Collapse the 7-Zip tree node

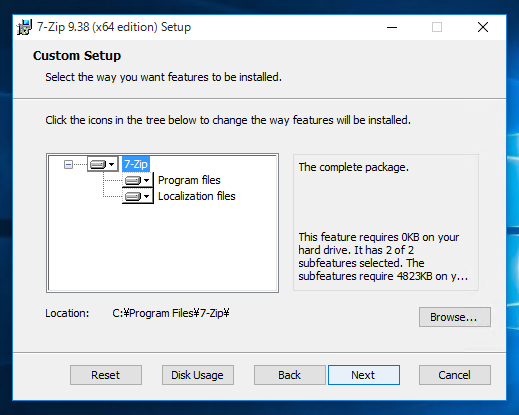68,164
